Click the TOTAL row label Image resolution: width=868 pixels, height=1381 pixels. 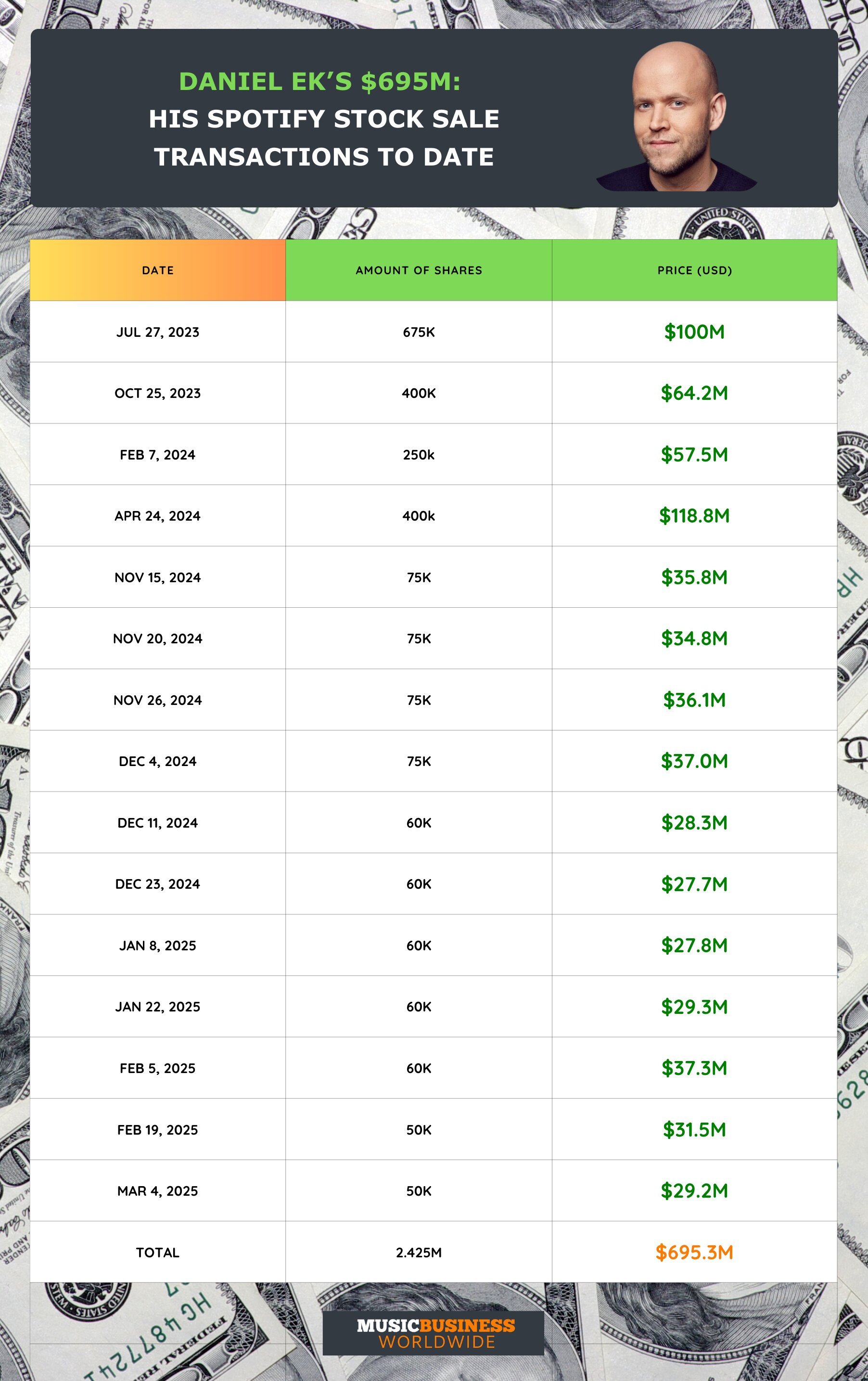pos(158,1253)
